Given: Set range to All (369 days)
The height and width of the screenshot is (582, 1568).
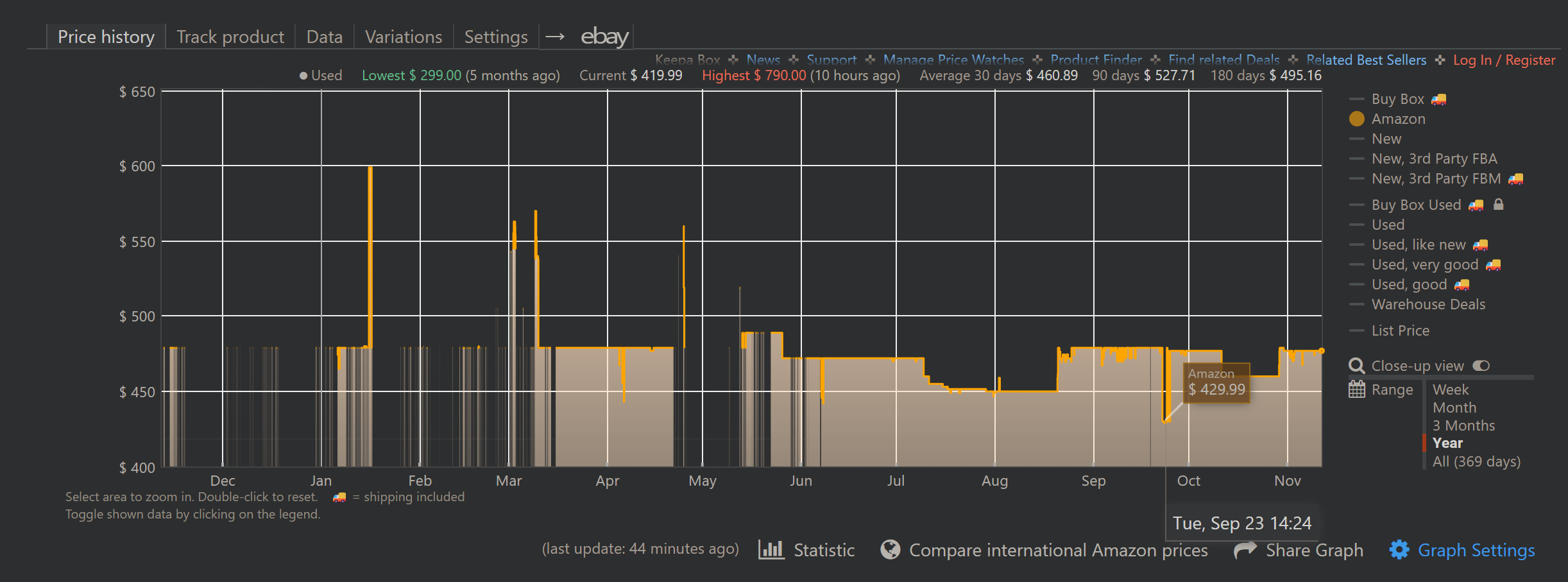Looking at the screenshot, I should point(1476,461).
